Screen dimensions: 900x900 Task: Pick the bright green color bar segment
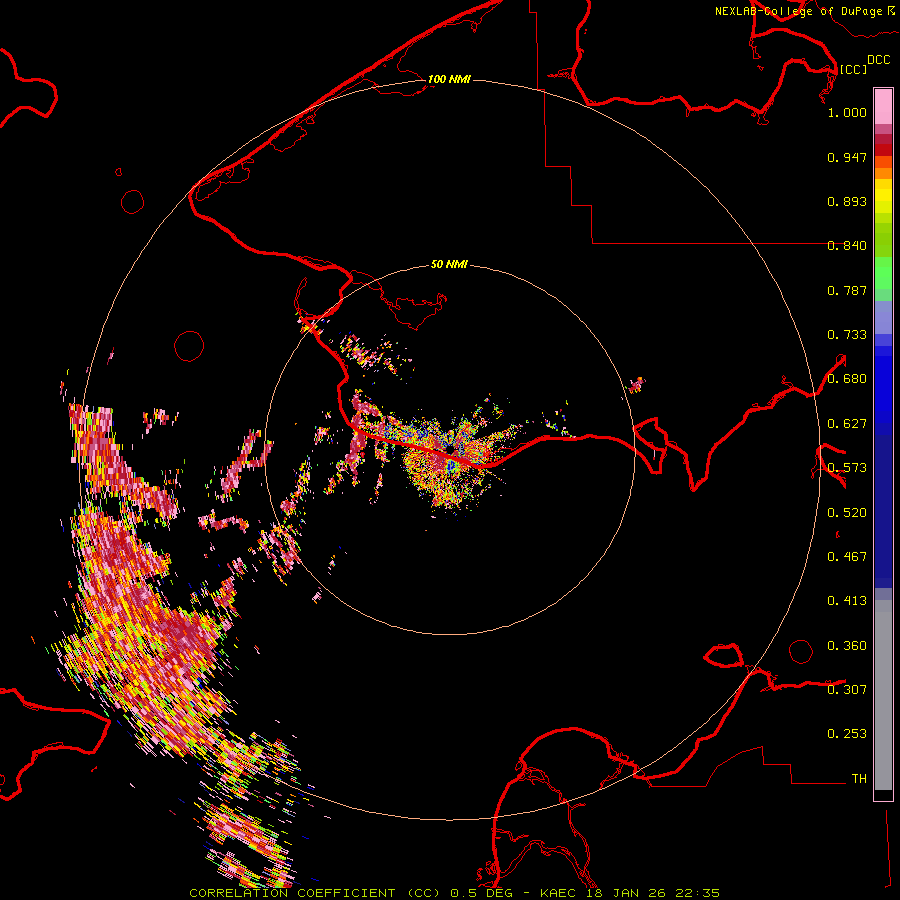[x=883, y=273]
